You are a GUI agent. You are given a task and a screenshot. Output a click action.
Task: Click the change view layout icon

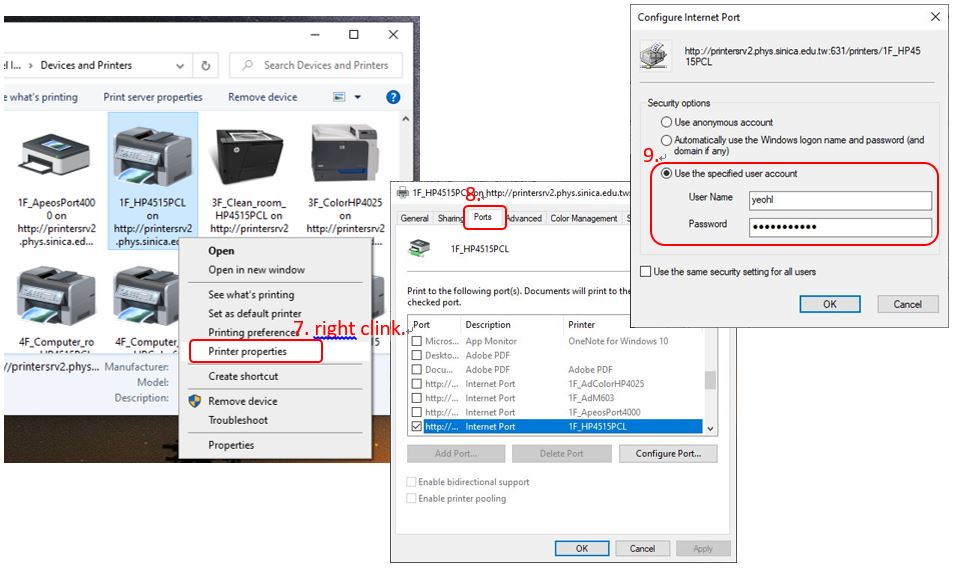[x=338, y=97]
